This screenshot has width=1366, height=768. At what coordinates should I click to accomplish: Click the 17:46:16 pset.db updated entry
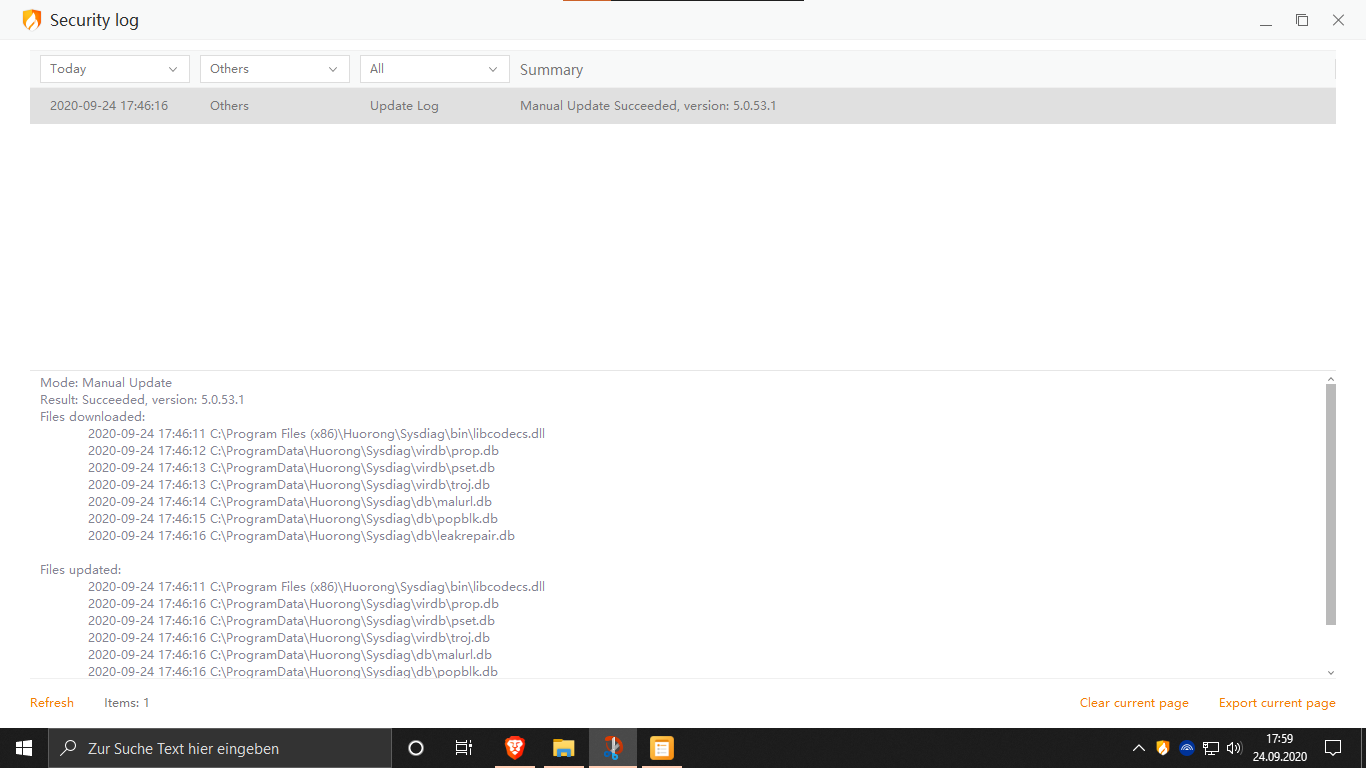[x=291, y=621]
